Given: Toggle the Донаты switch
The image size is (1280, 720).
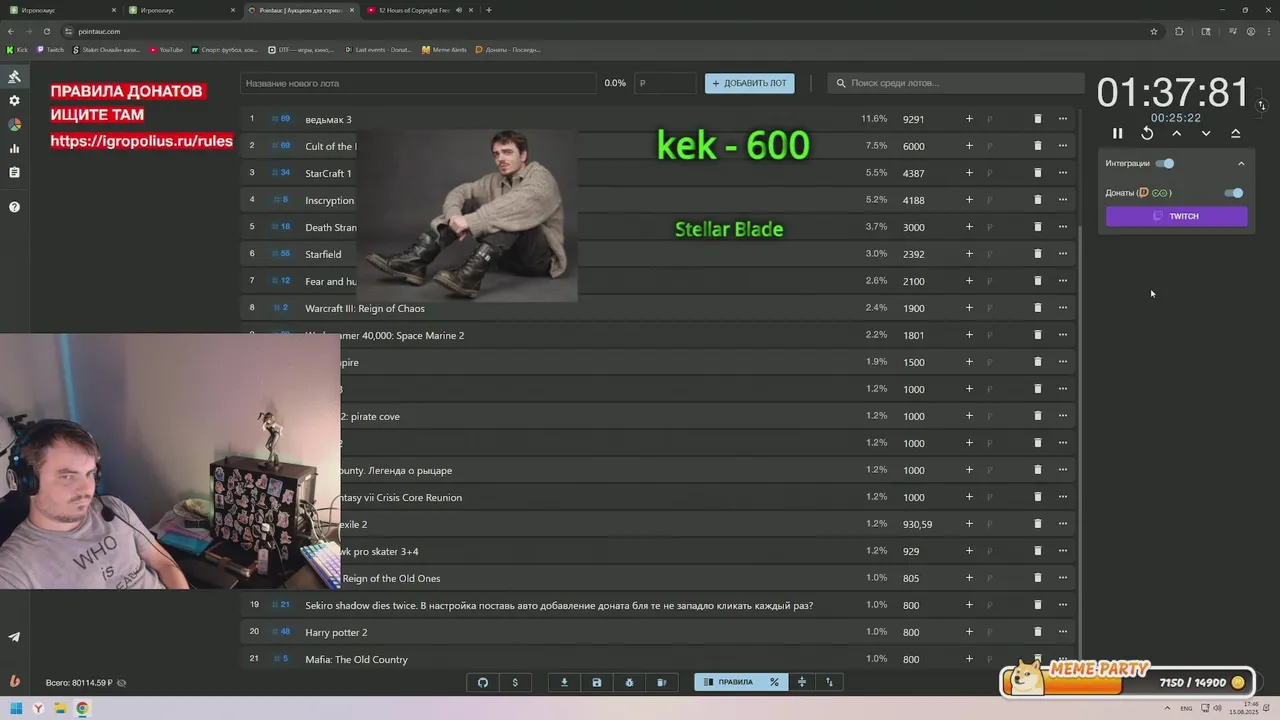Looking at the screenshot, I should point(1234,193).
